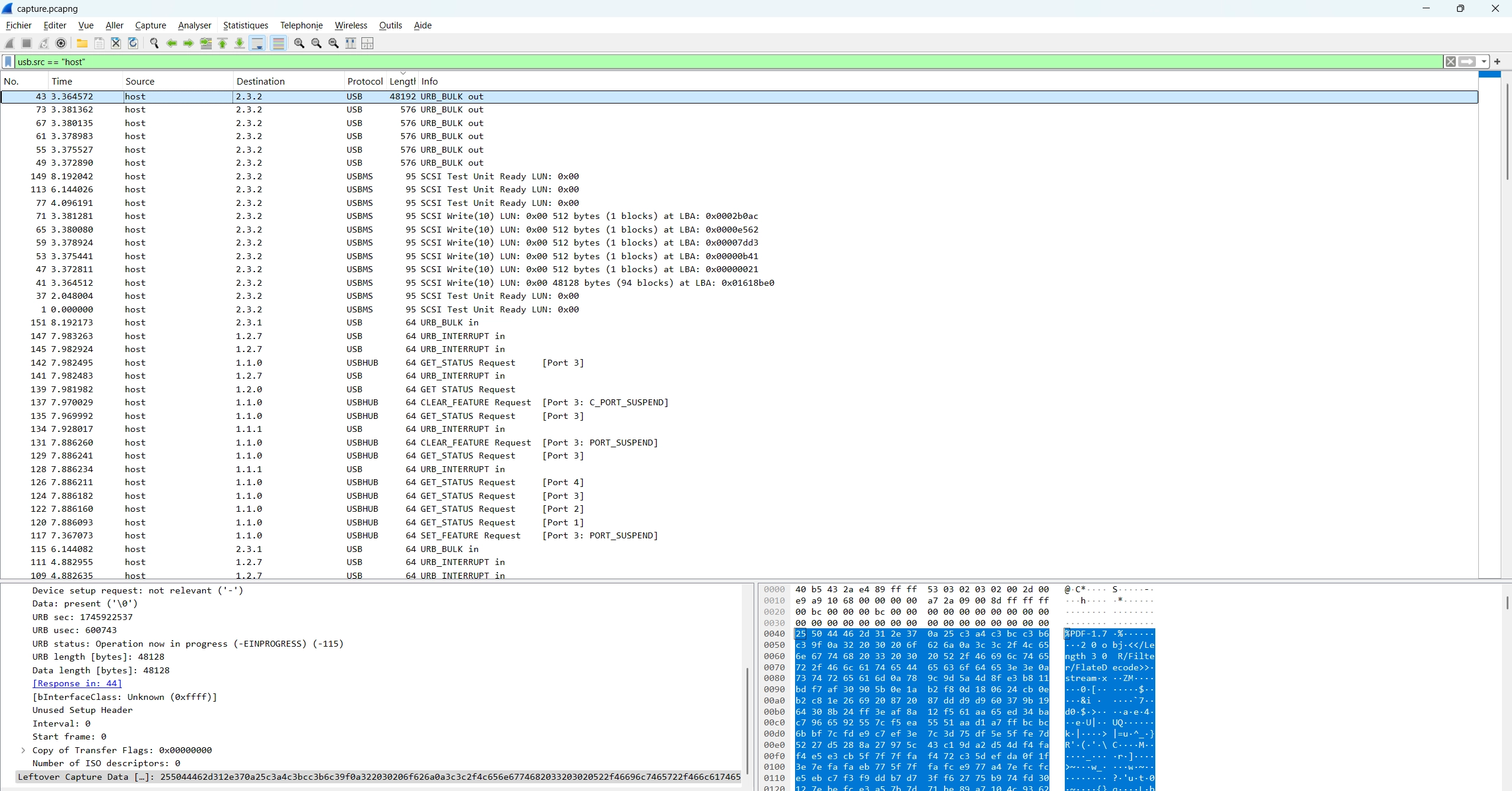Click the open capture file folder icon
Screen dimensions: 1512x791
[82, 43]
